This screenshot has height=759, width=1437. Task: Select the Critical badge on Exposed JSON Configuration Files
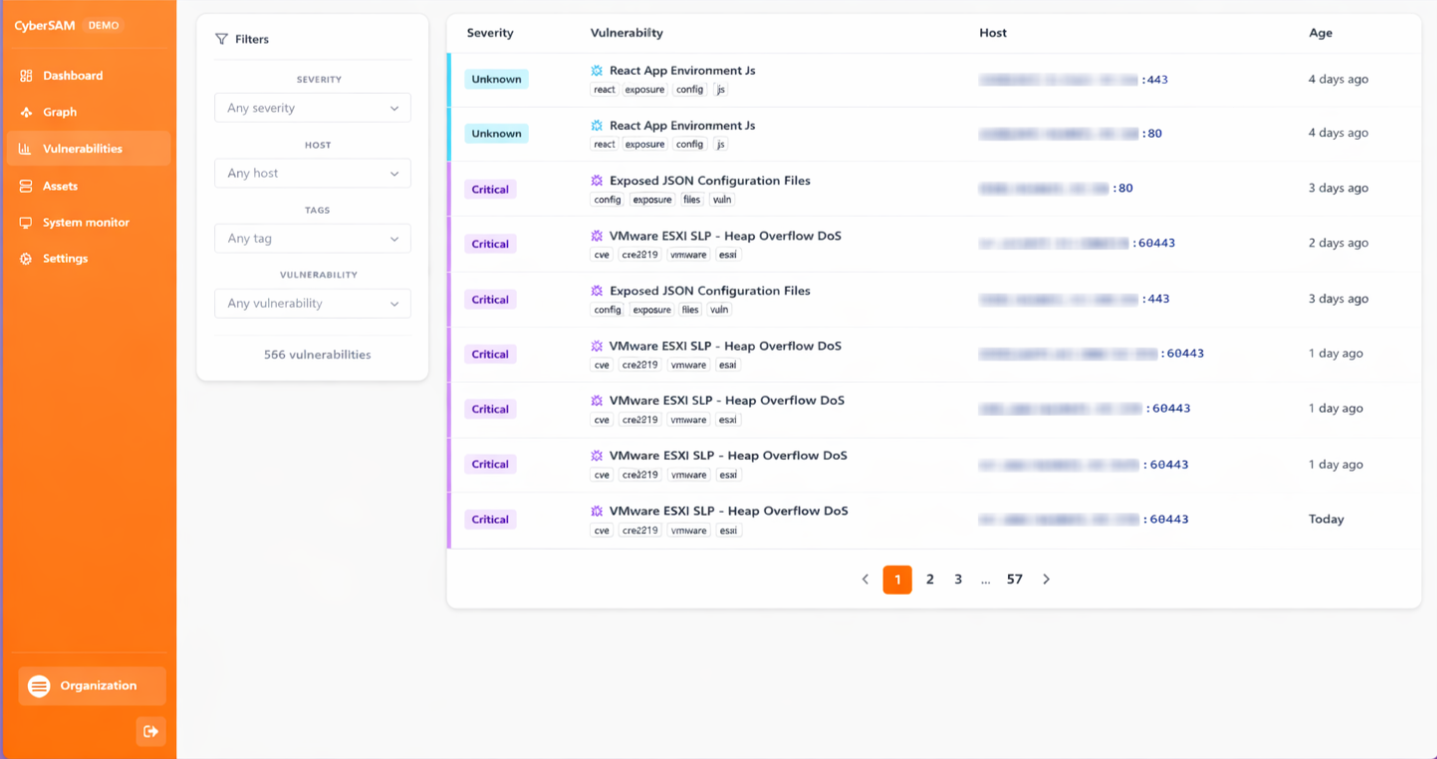pos(490,188)
